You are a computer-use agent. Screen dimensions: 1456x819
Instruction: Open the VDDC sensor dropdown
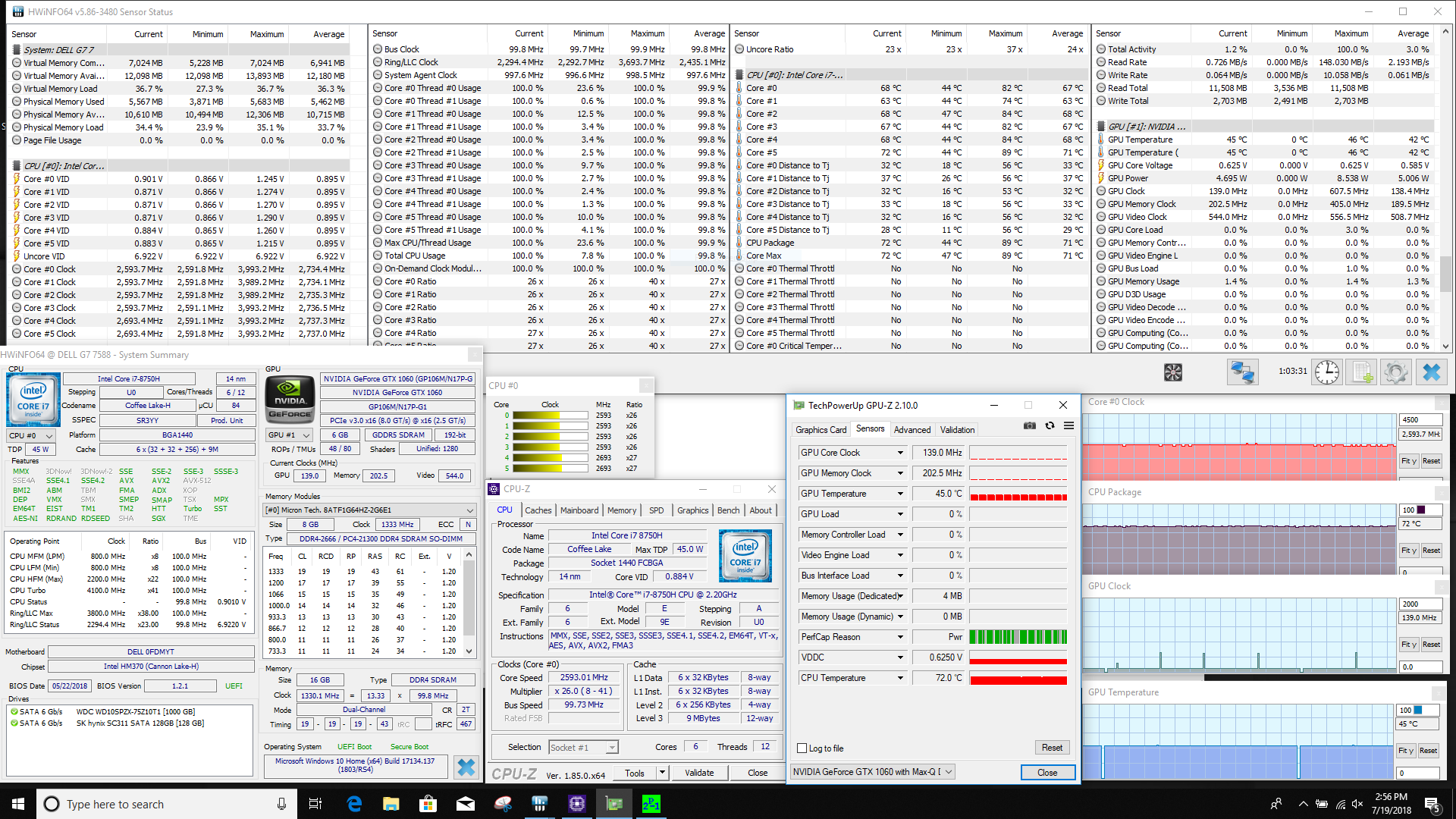coord(900,657)
